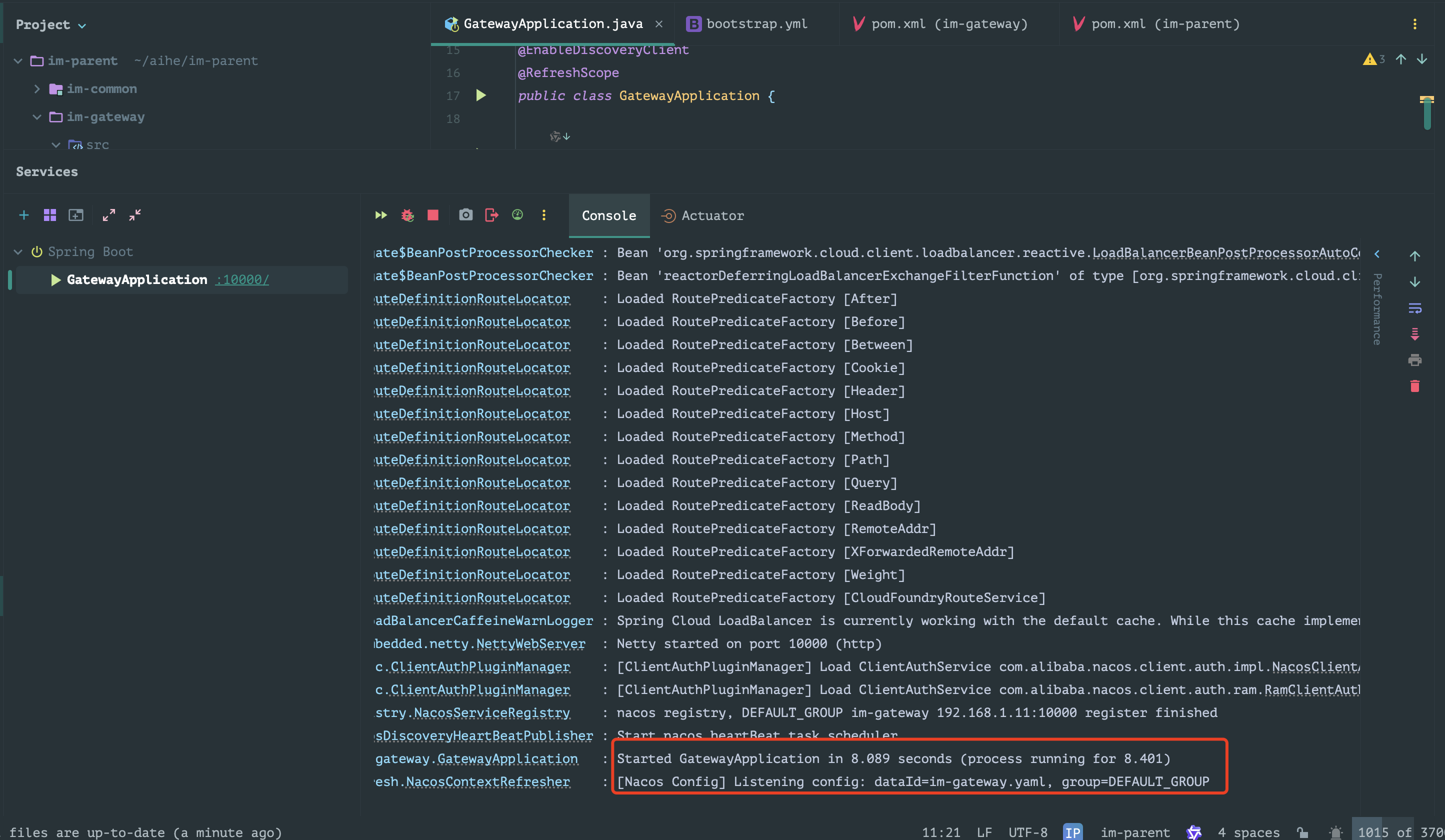
Task: Open the editor warnings indicator showing 3
Action: [x=1373, y=59]
